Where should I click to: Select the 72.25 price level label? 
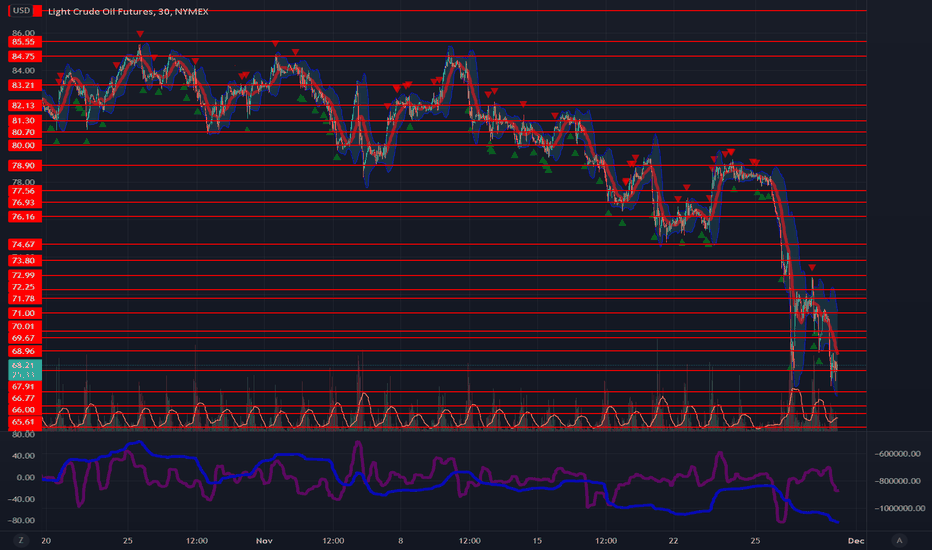click(24, 287)
